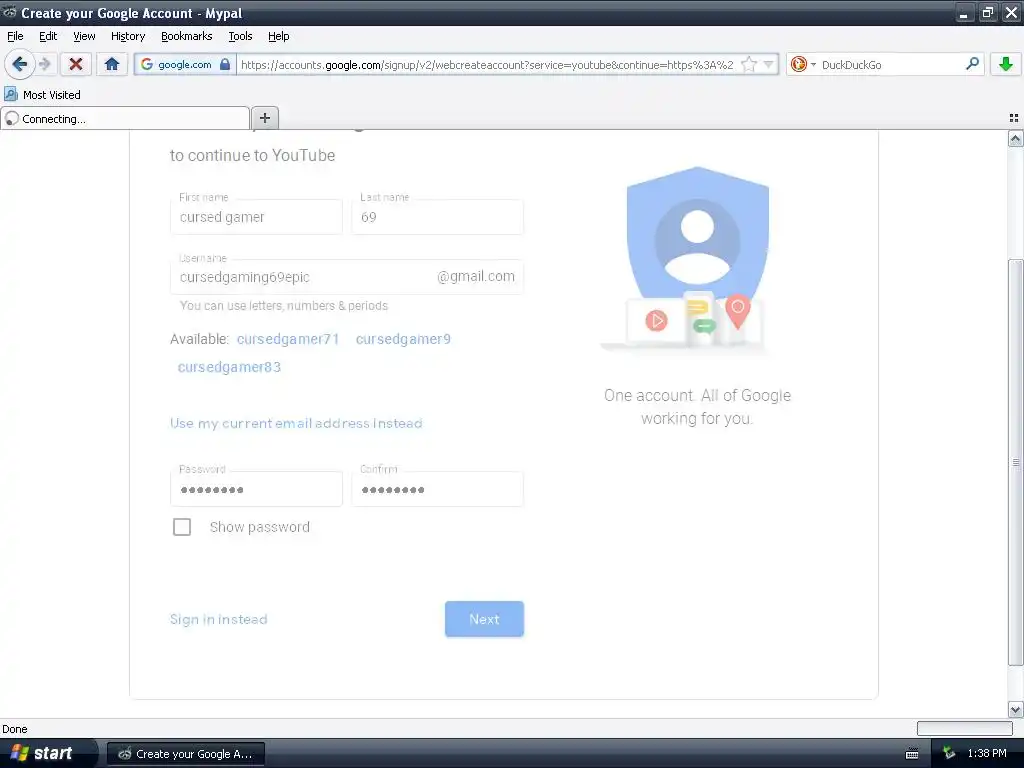Click the page scrollbar up arrow

tap(1015, 138)
